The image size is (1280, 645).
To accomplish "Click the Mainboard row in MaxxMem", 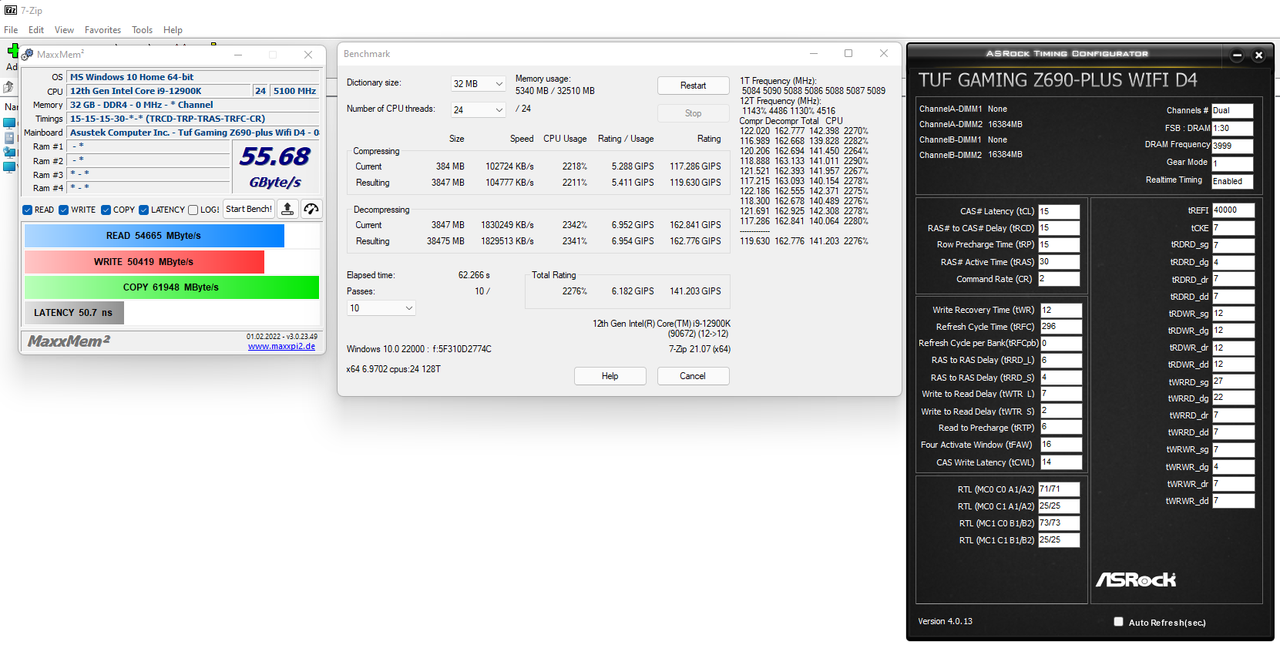I will (194, 132).
